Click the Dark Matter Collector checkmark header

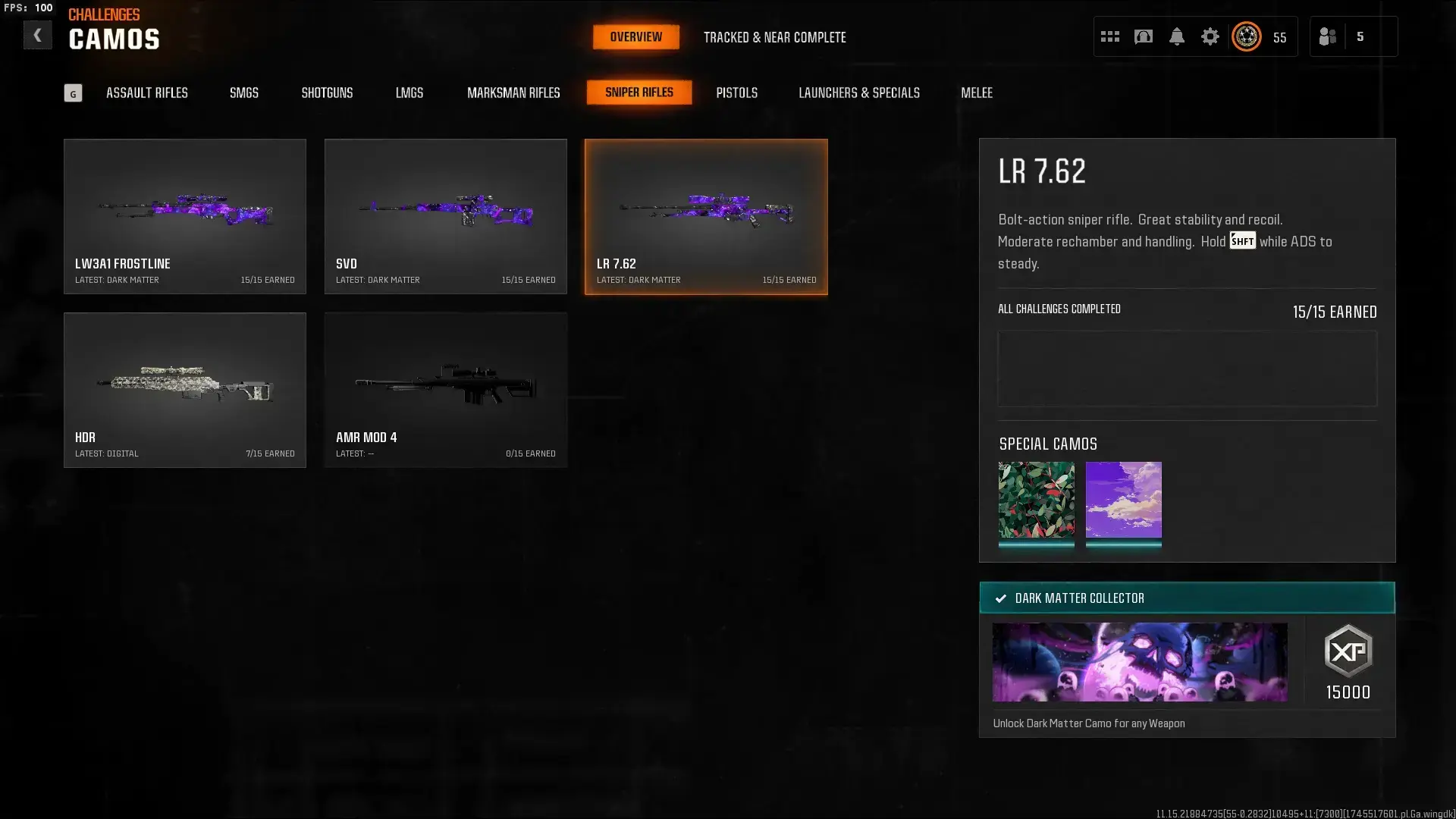tap(1187, 598)
